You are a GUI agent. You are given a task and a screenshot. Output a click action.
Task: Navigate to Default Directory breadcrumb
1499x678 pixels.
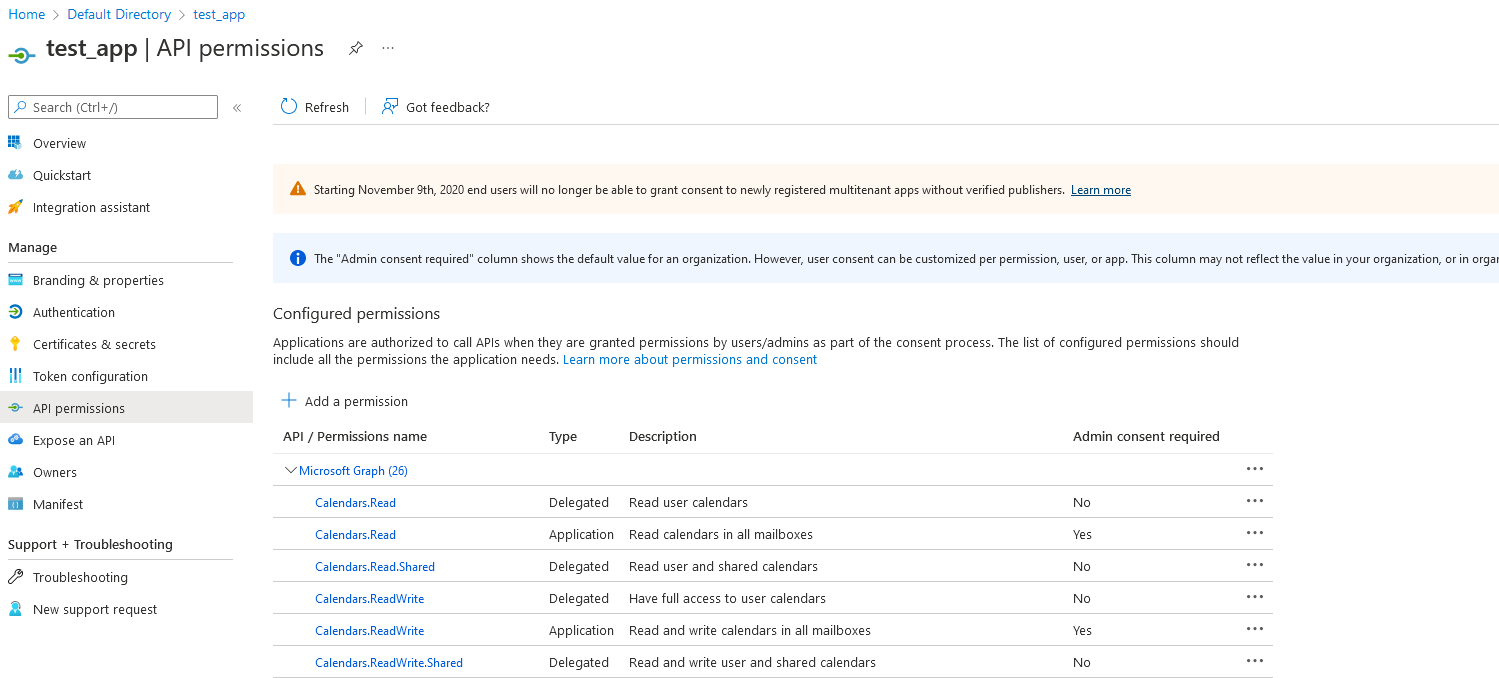[119, 15]
